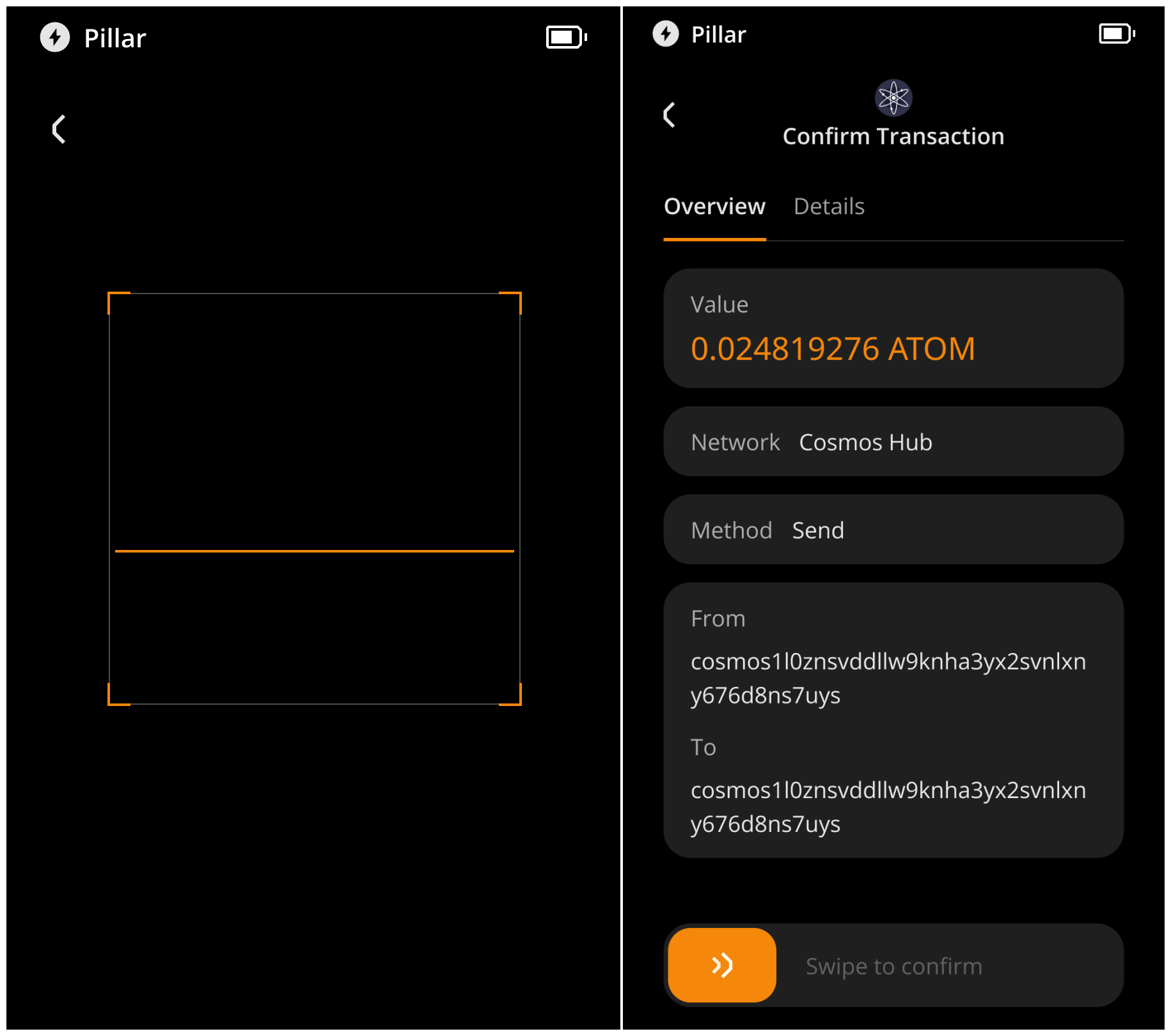
Task: Tap the Pillar lightning logo on scanner screen
Action: click(55, 37)
